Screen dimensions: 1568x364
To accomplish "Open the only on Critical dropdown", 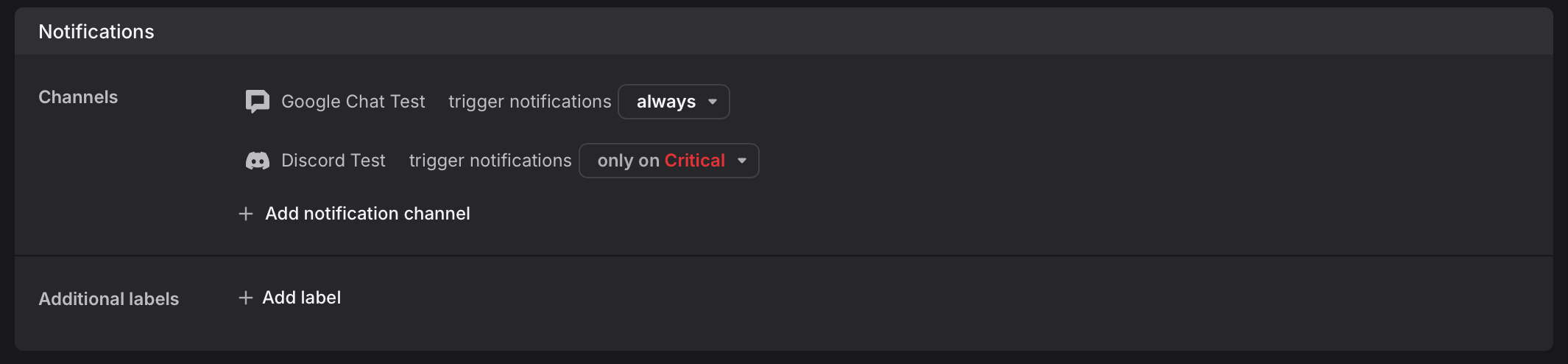I will [x=669, y=161].
